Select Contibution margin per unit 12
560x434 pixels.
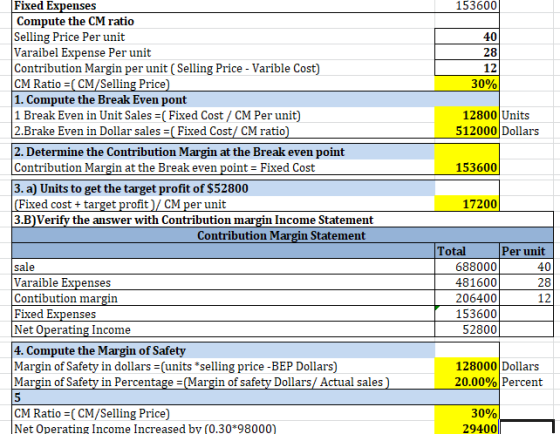pyautogui.click(x=526, y=298)
